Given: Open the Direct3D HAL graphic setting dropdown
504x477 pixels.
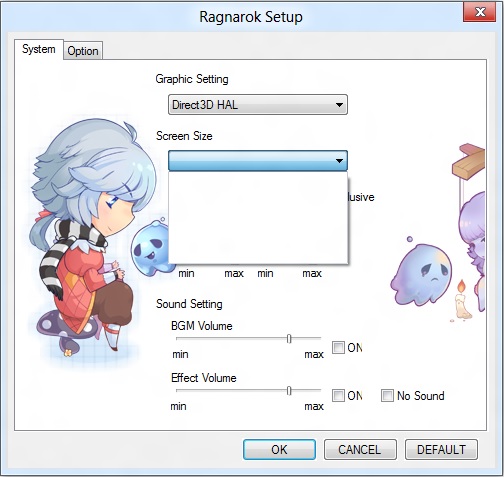Looking at the screenshot, I should click(258, 105).
